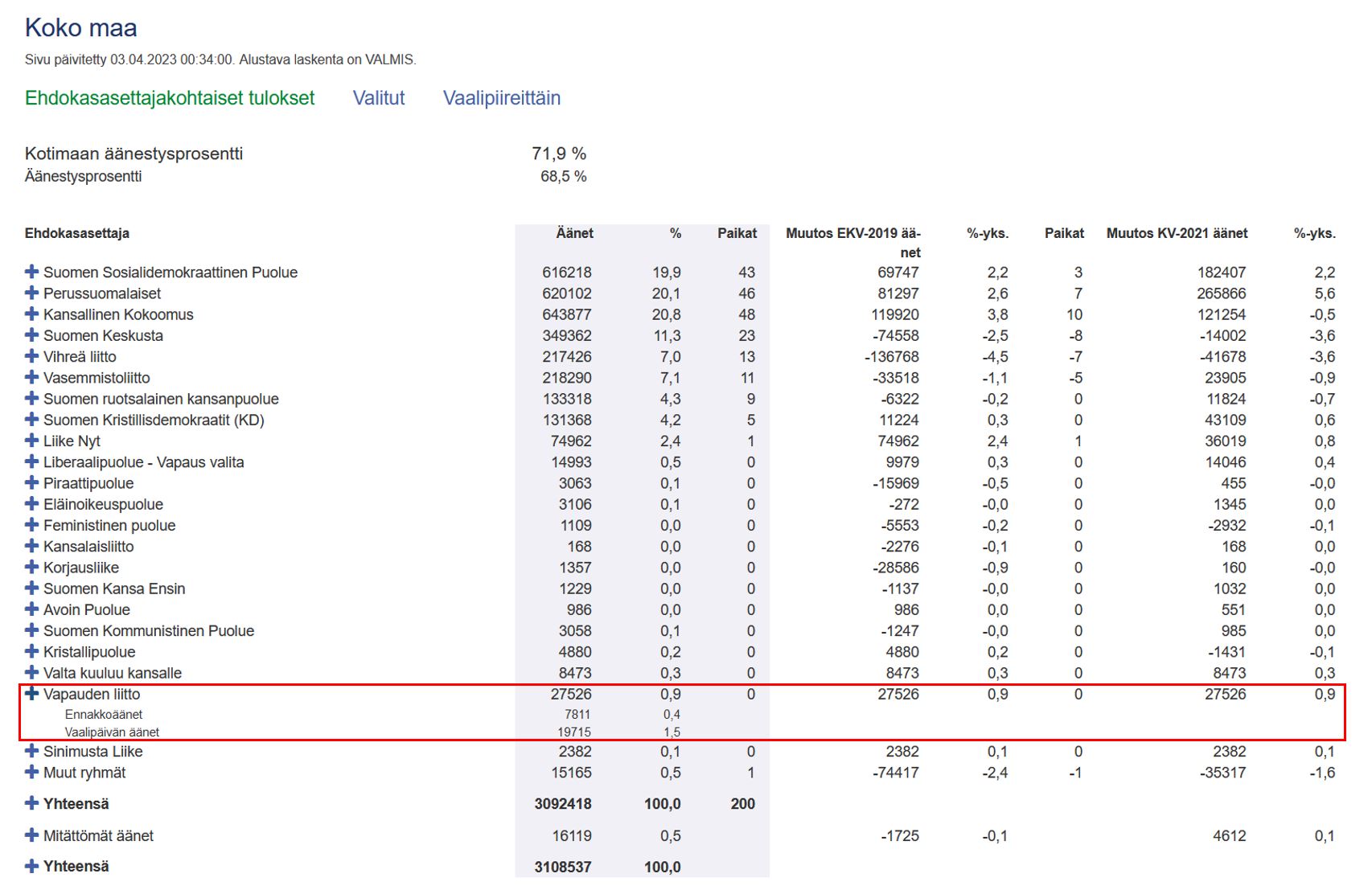Viewport: 1372px width, 890px height.
Task: Click total votes value 3108537
Action: [563, 867]
